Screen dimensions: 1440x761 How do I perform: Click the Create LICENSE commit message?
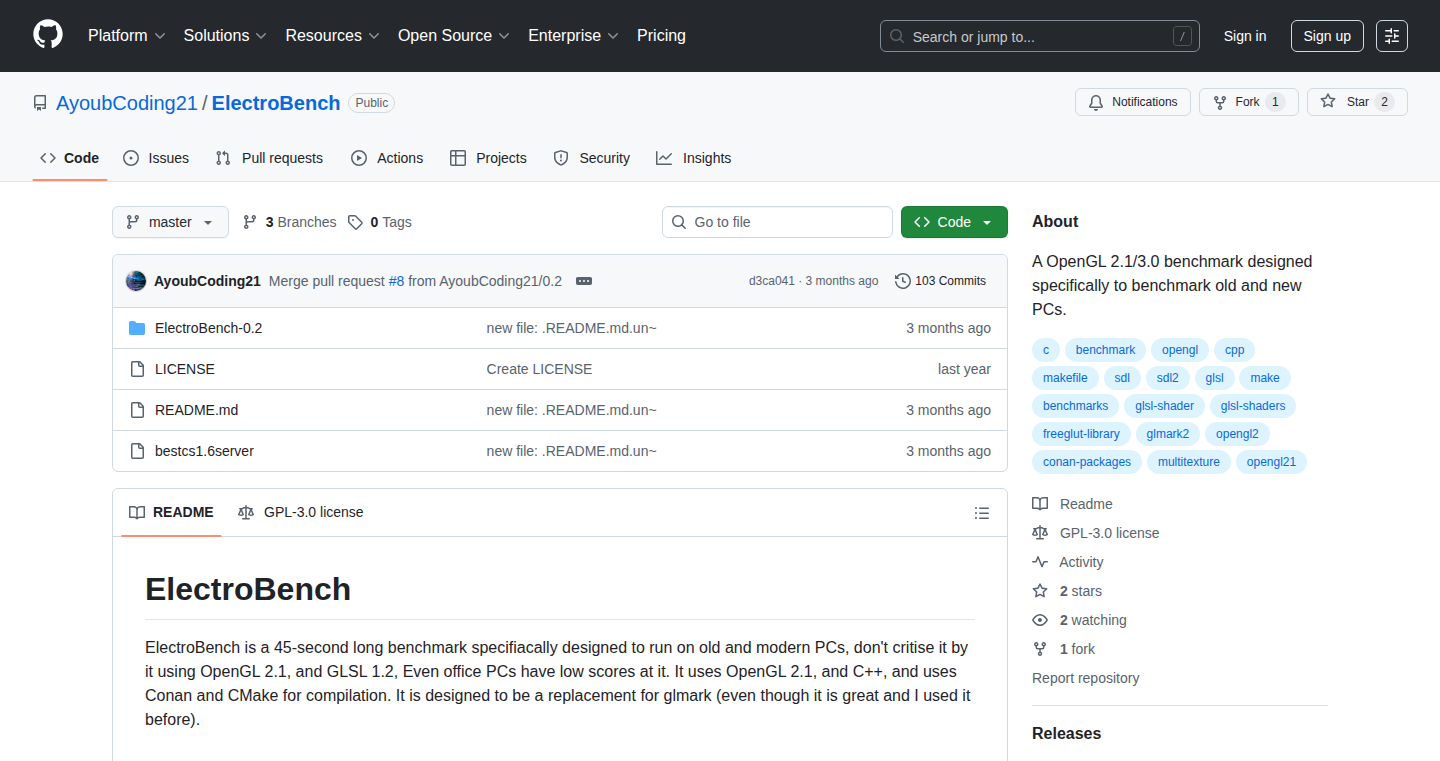tap(539, 369)
